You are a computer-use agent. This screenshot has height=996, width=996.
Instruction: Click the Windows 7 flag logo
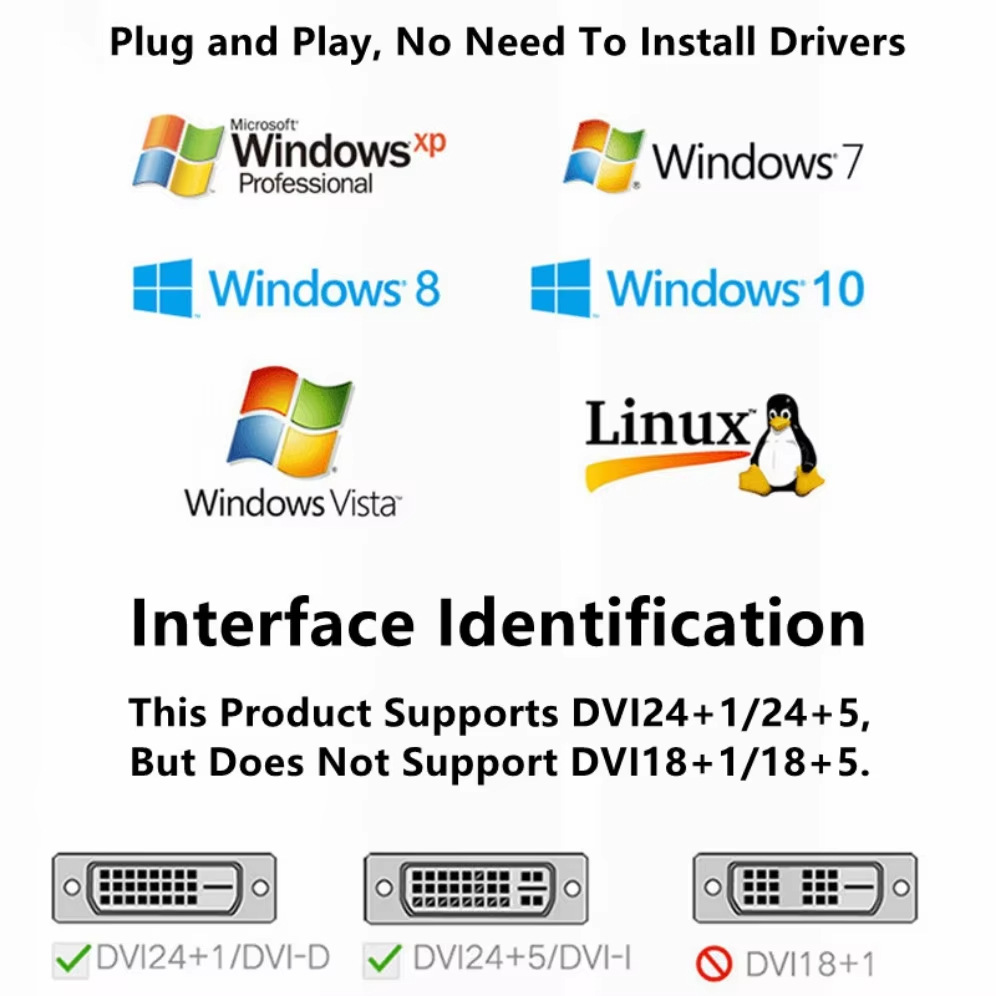click(604, 156)
